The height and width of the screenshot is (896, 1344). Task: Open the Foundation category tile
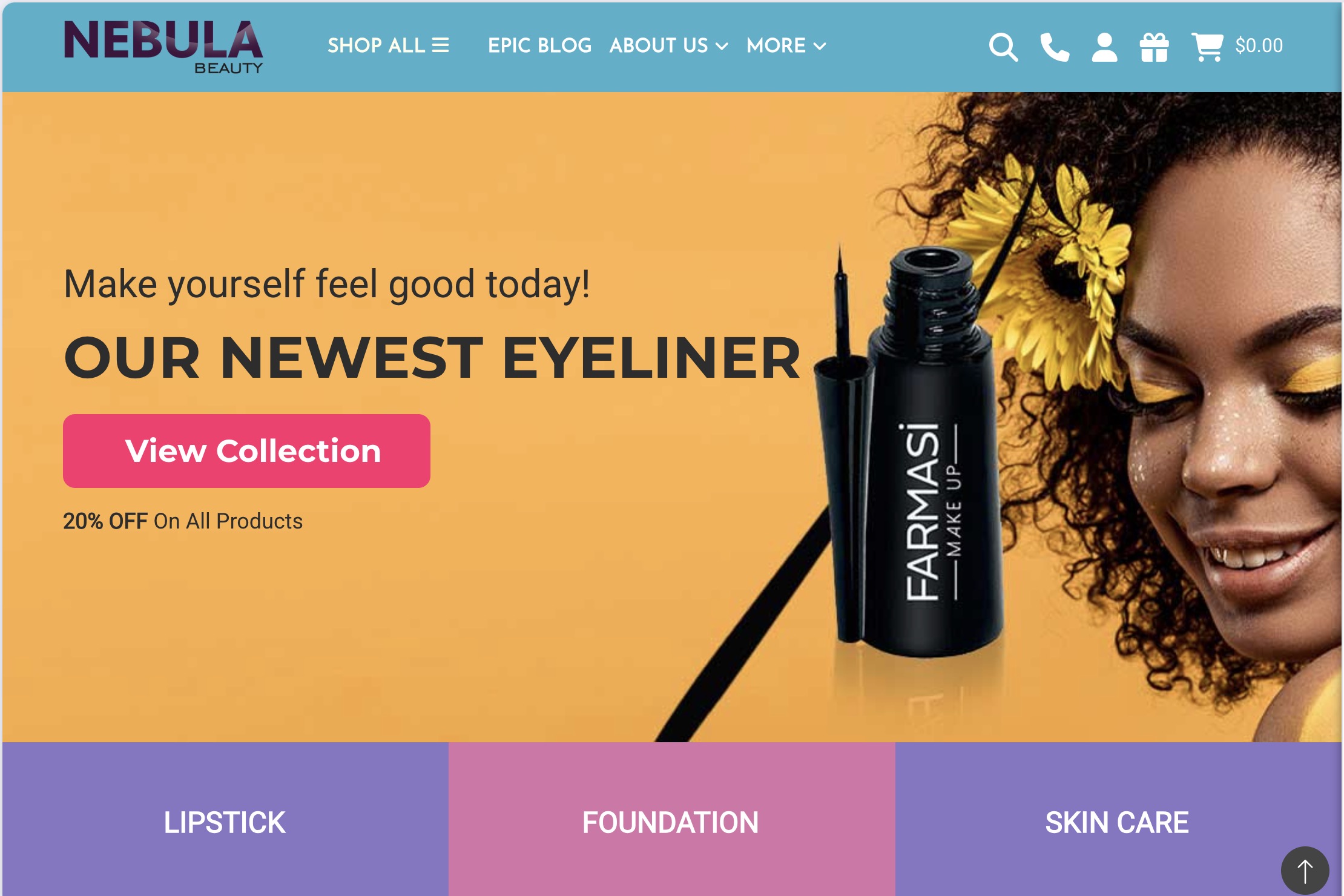click(671, 819)
